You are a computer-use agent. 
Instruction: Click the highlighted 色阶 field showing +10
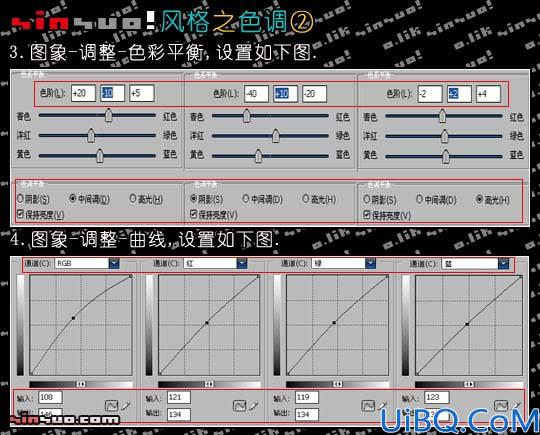coord(285,94)
